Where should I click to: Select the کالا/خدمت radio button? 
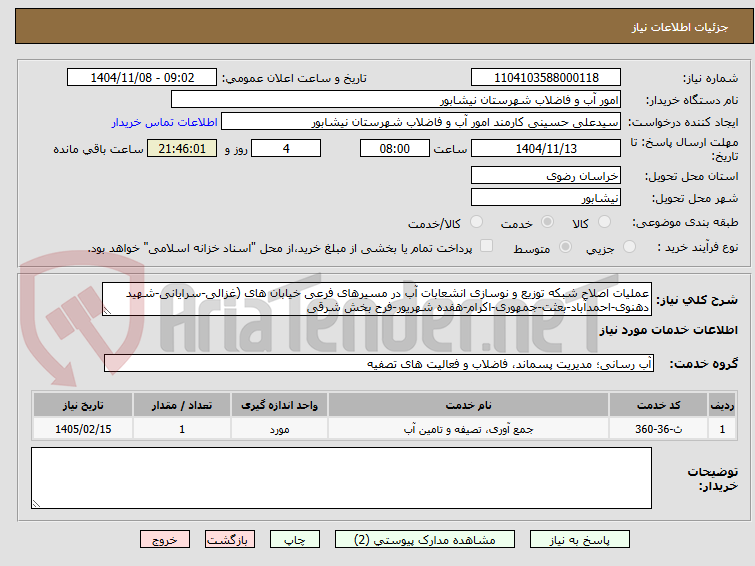click(476, 222)
